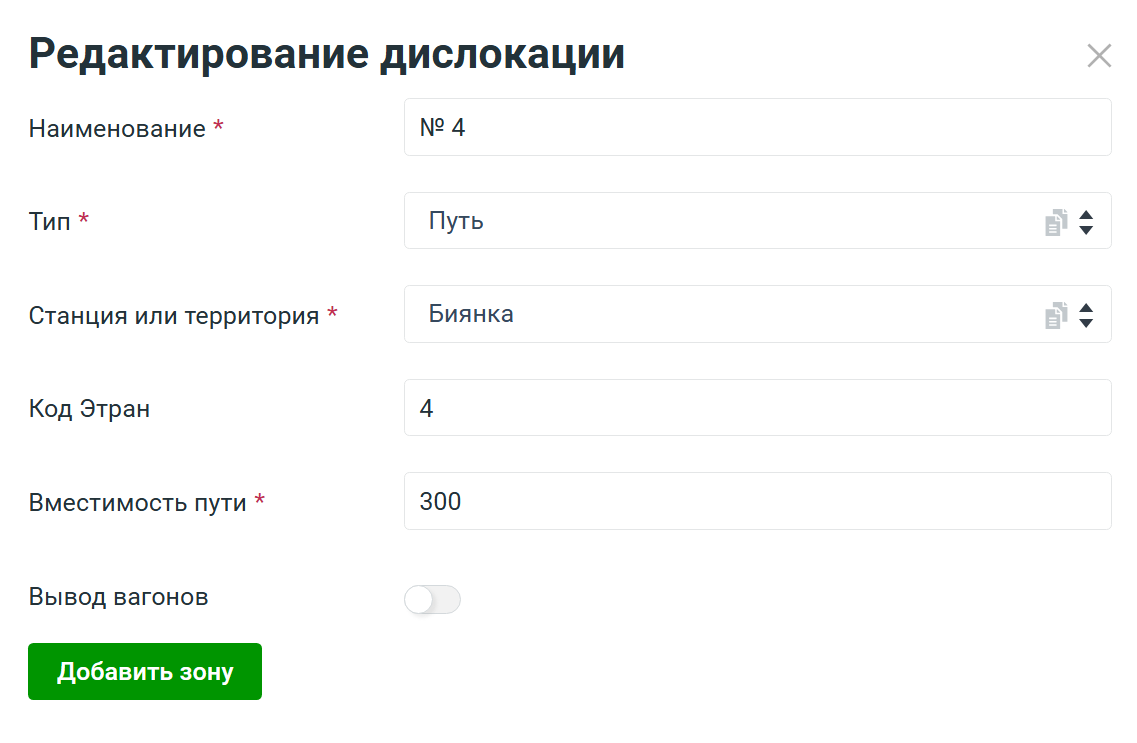Click the copy icon in the Станция field
The height and width of the screenshot is (743, 1137).
click(x=1056, y=316)
